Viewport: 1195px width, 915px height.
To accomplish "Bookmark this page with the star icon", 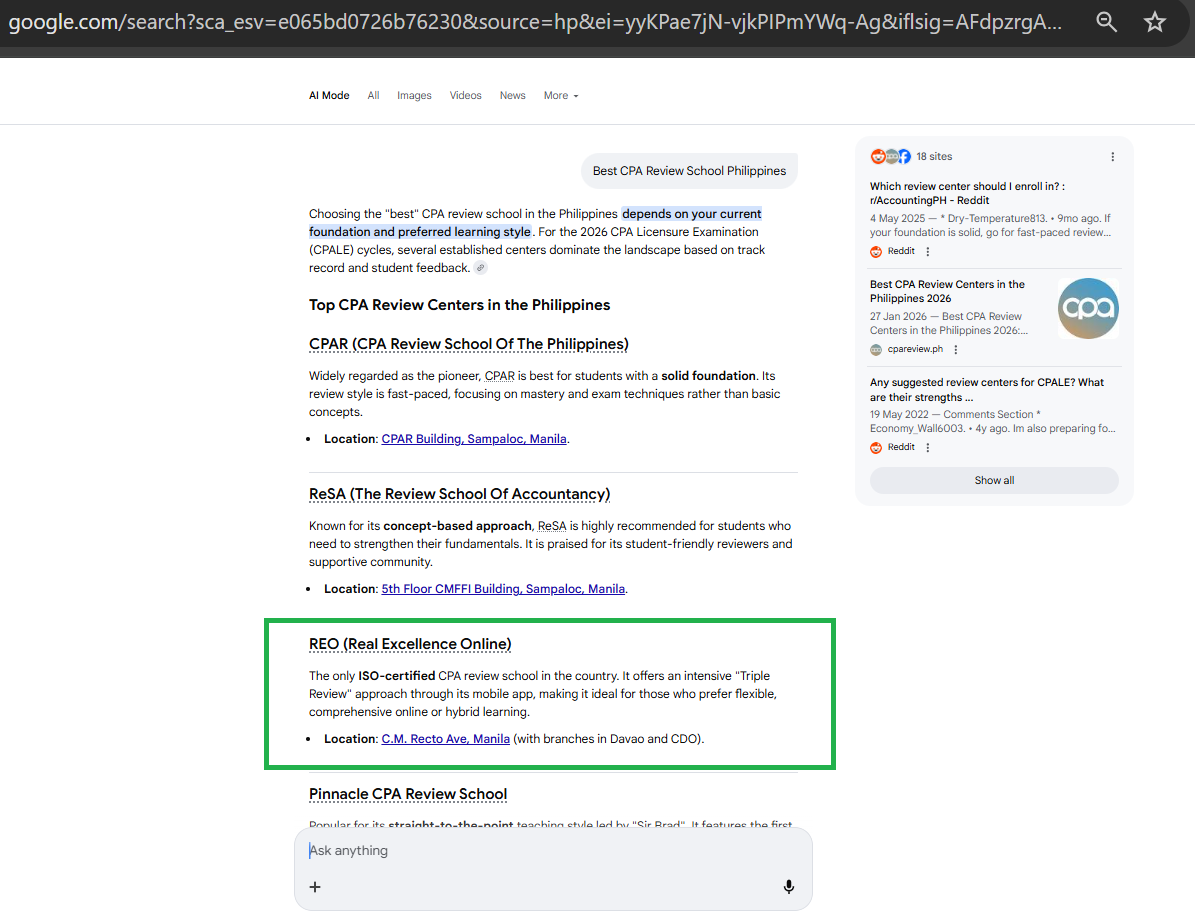I will (x=1155, y=22).
